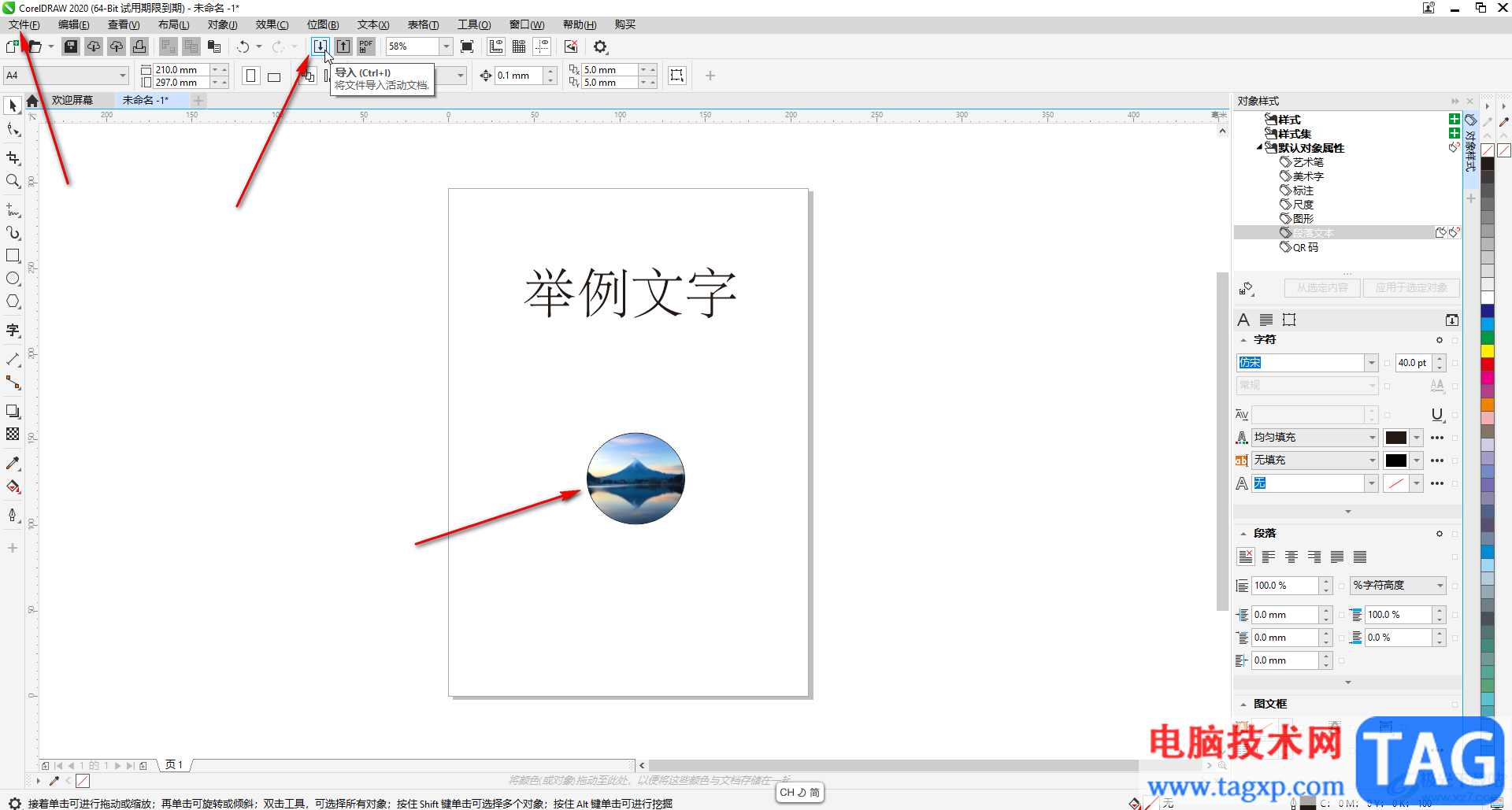
Task: Pick the red swatch in color palette
Action: (1488, 364)
